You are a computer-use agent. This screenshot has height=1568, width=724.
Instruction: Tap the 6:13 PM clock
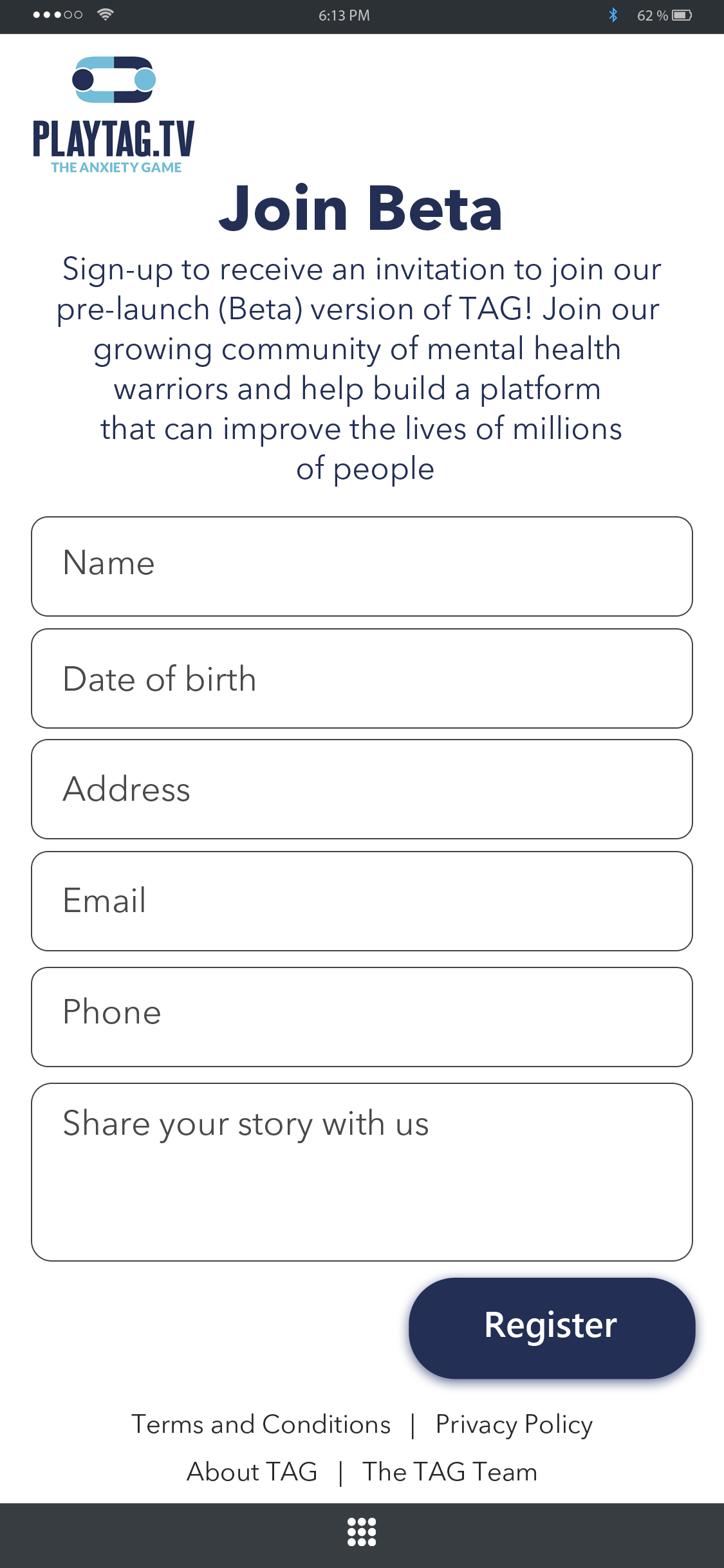pyautogui.click(x=344, y=15)
